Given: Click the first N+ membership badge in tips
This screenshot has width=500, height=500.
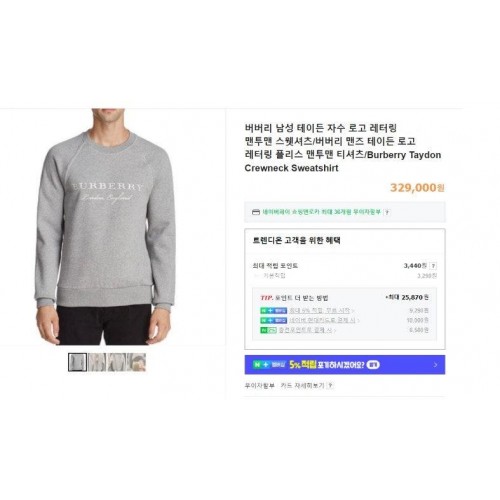Looking at the screenshot, I should point(273,310).
